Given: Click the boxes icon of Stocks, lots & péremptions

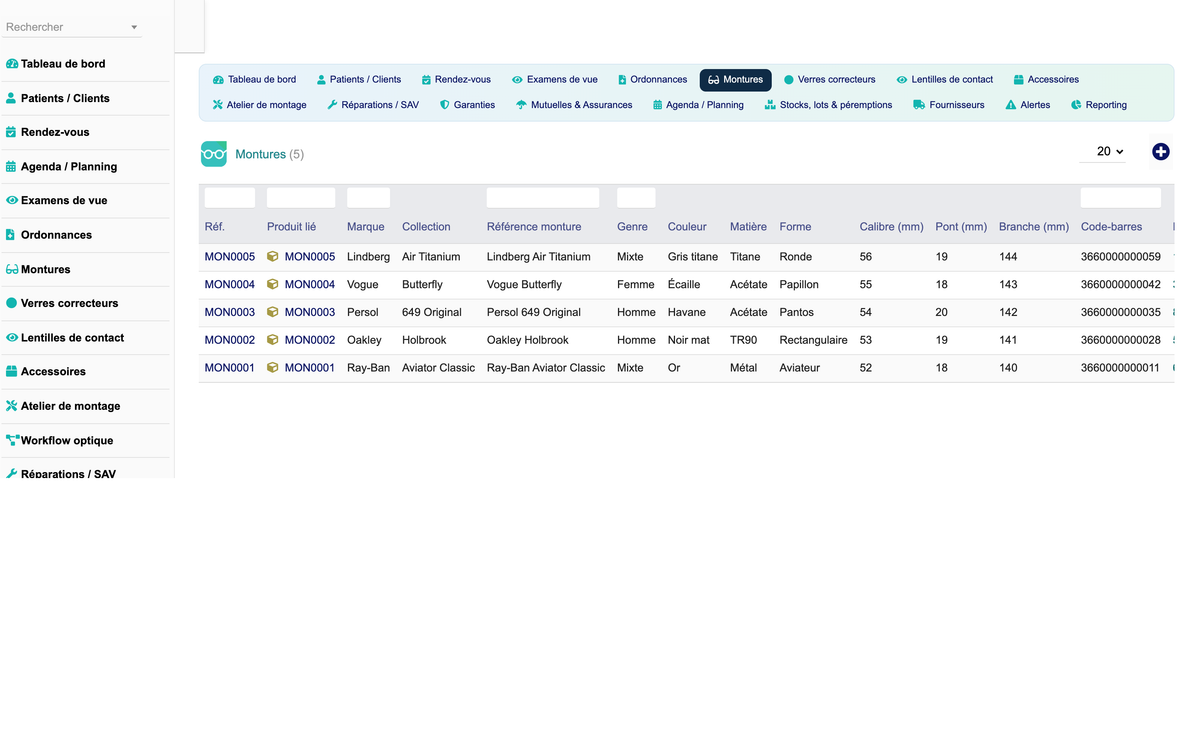Looking at the screenshot, I should coord(770,105).
